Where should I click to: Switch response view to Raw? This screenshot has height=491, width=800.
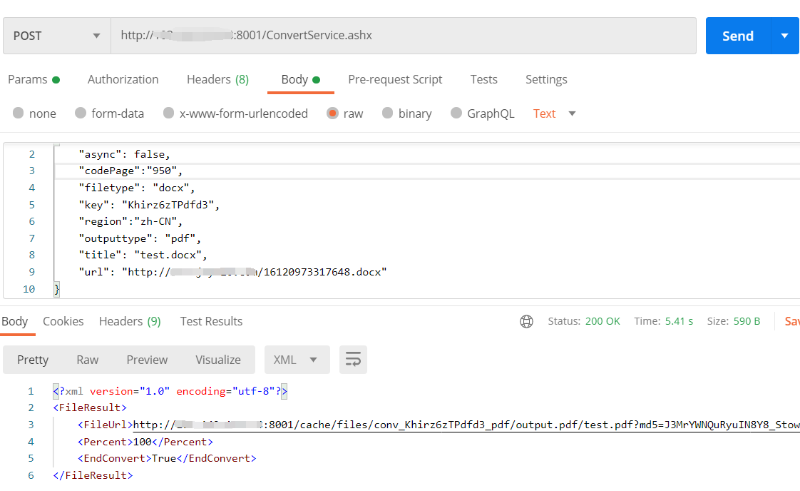pos(88,360)
